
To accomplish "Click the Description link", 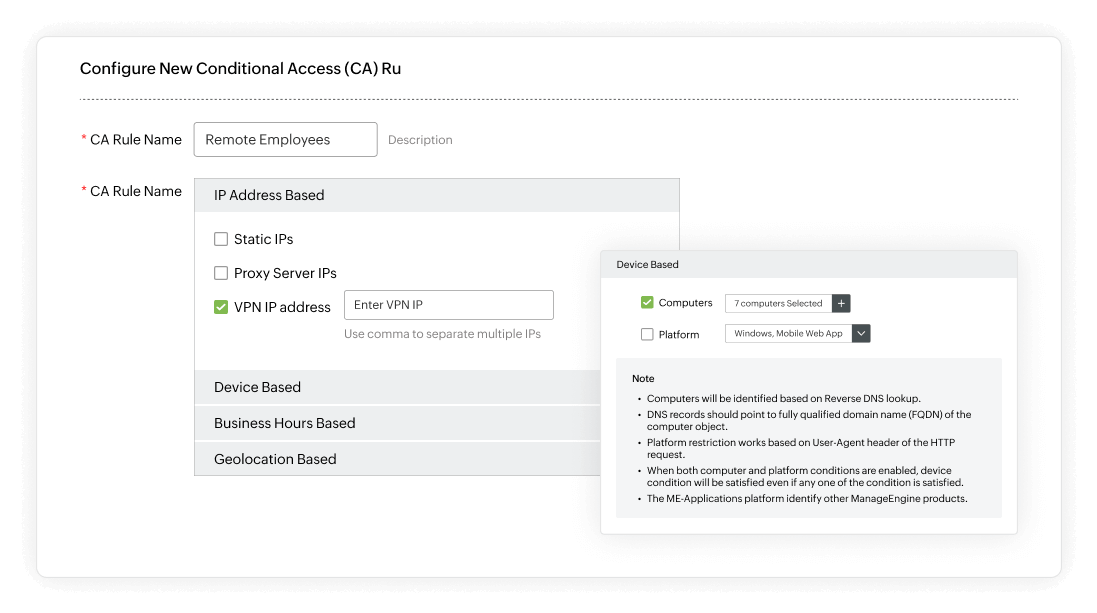I will click(x=420, y=140).
